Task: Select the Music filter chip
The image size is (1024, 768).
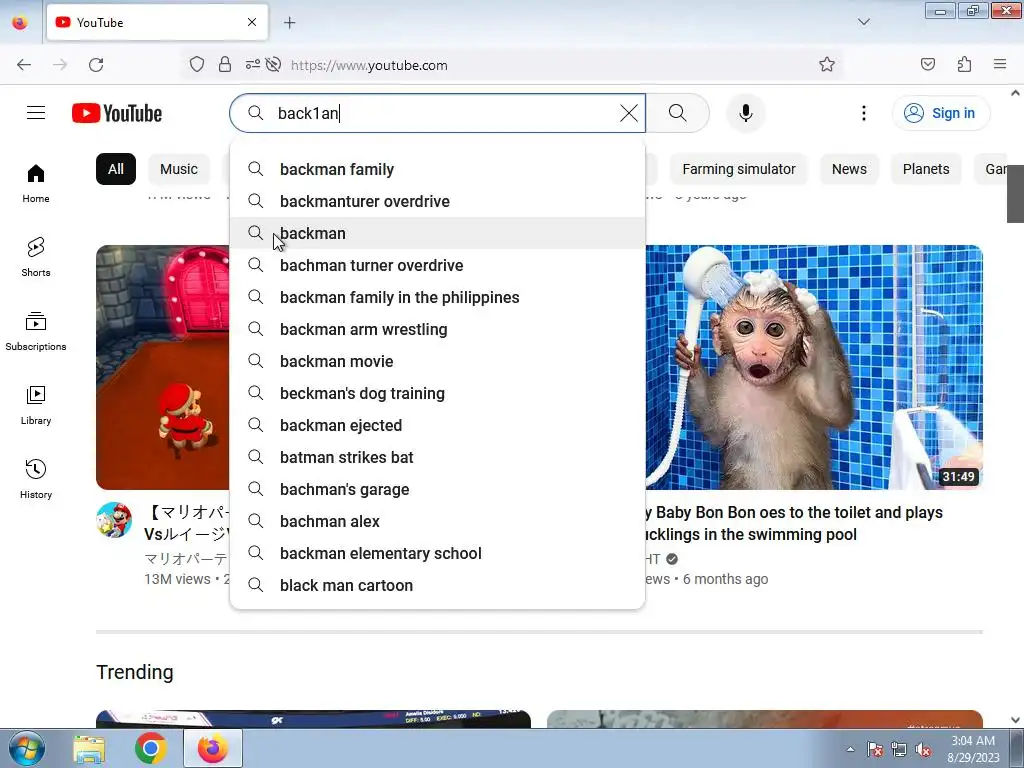Action: 179,169
